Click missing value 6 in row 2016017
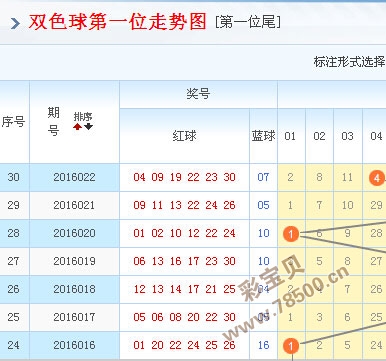This screenshot has width=386, height=361. pos(347,317)
